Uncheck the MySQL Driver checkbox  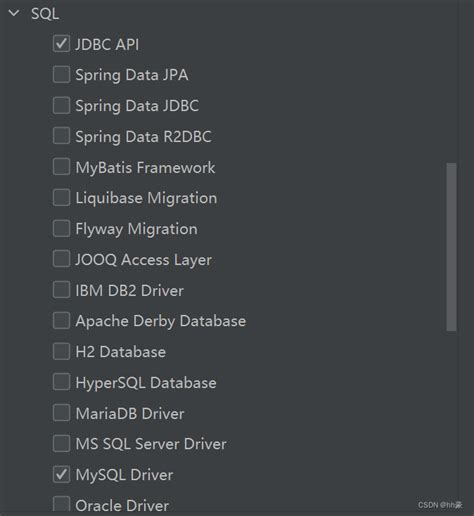(61, 475)
